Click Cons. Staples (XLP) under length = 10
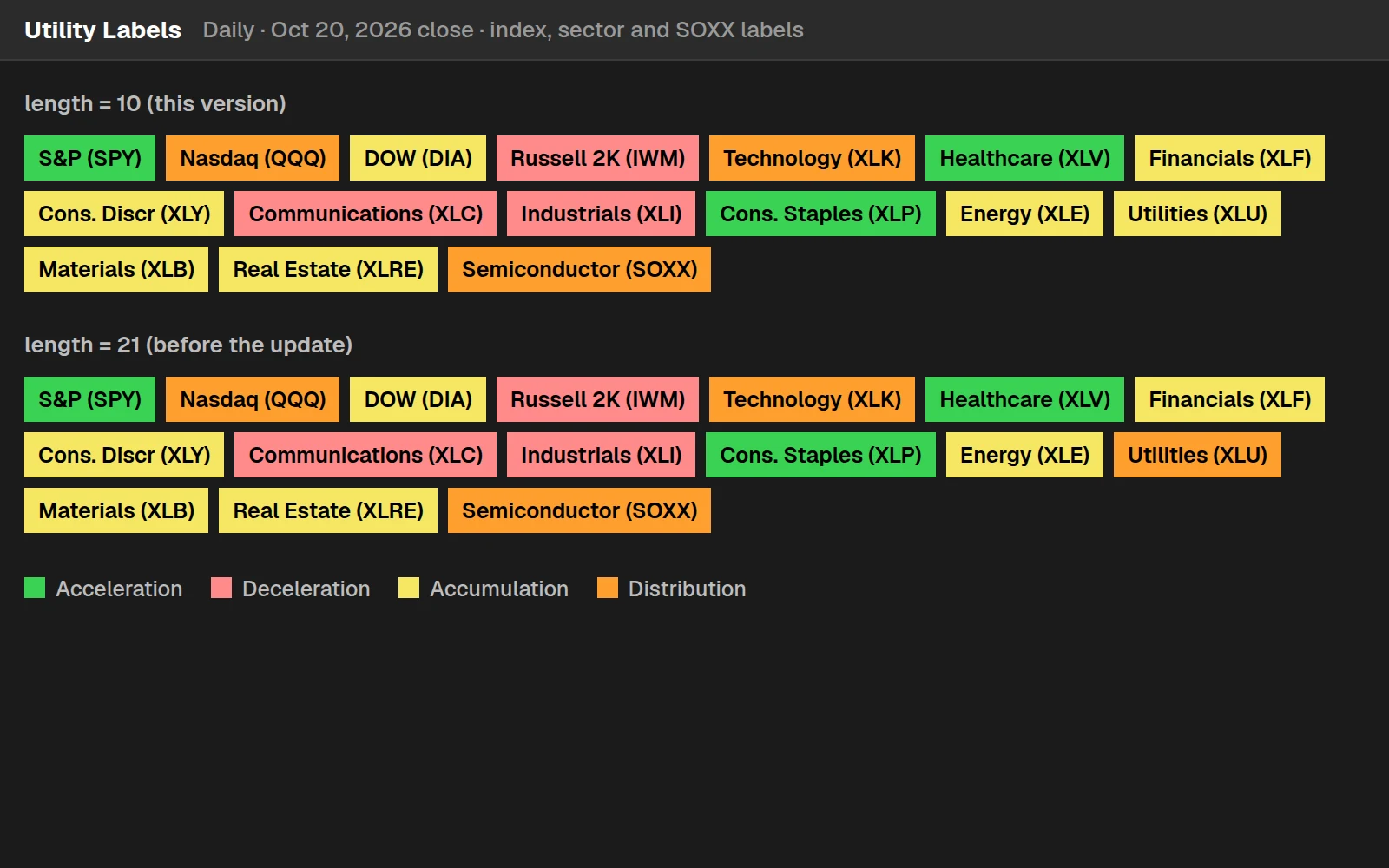The image size is (1389, 868). click(820, 214)
